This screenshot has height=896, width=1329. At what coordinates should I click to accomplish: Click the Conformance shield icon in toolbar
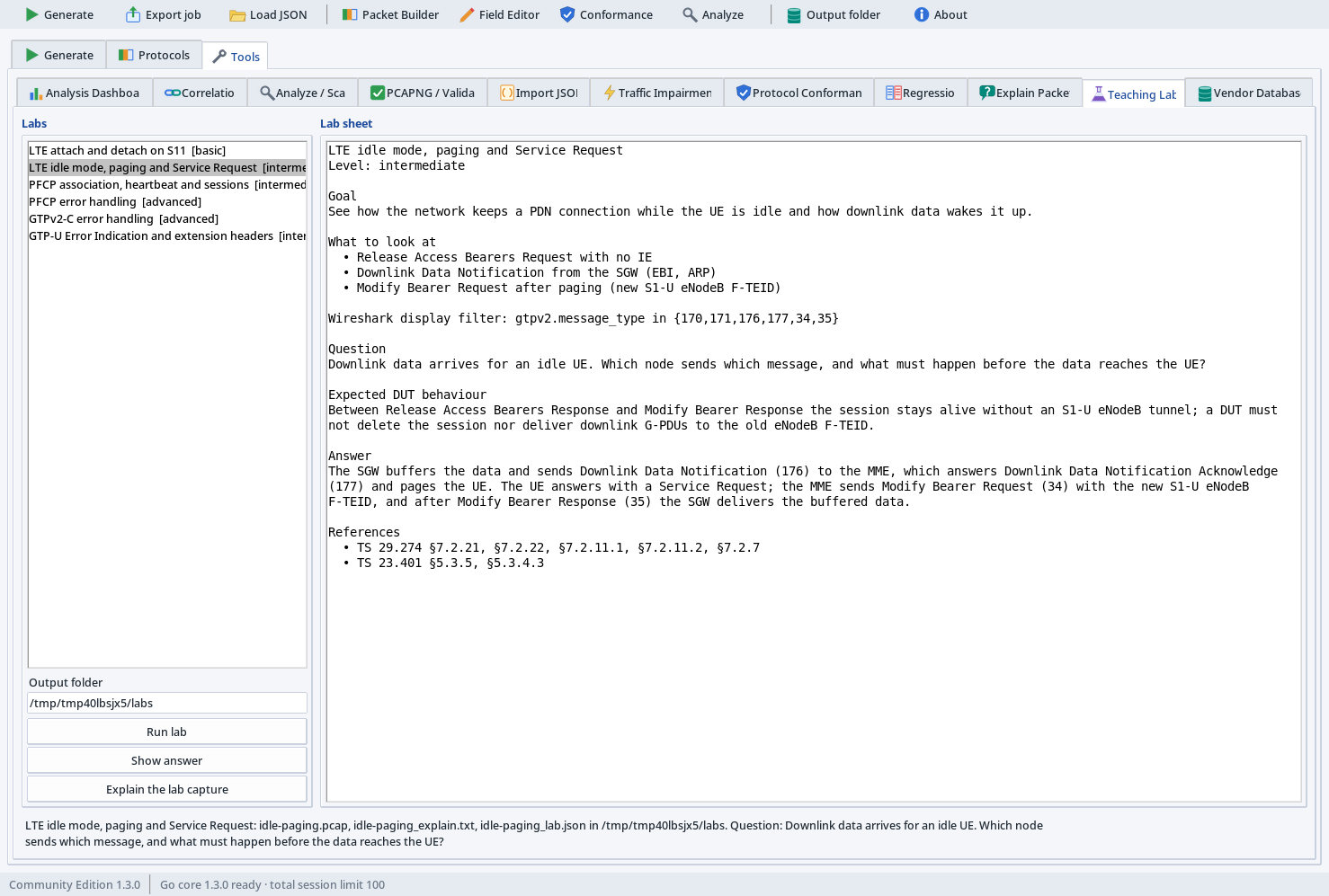click(x=567, y=14)
